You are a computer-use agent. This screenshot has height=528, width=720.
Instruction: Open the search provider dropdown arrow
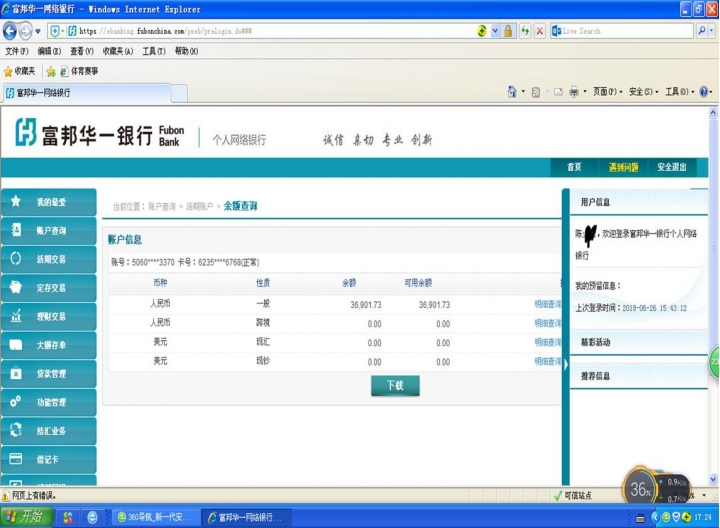click(x=712, y=31)
